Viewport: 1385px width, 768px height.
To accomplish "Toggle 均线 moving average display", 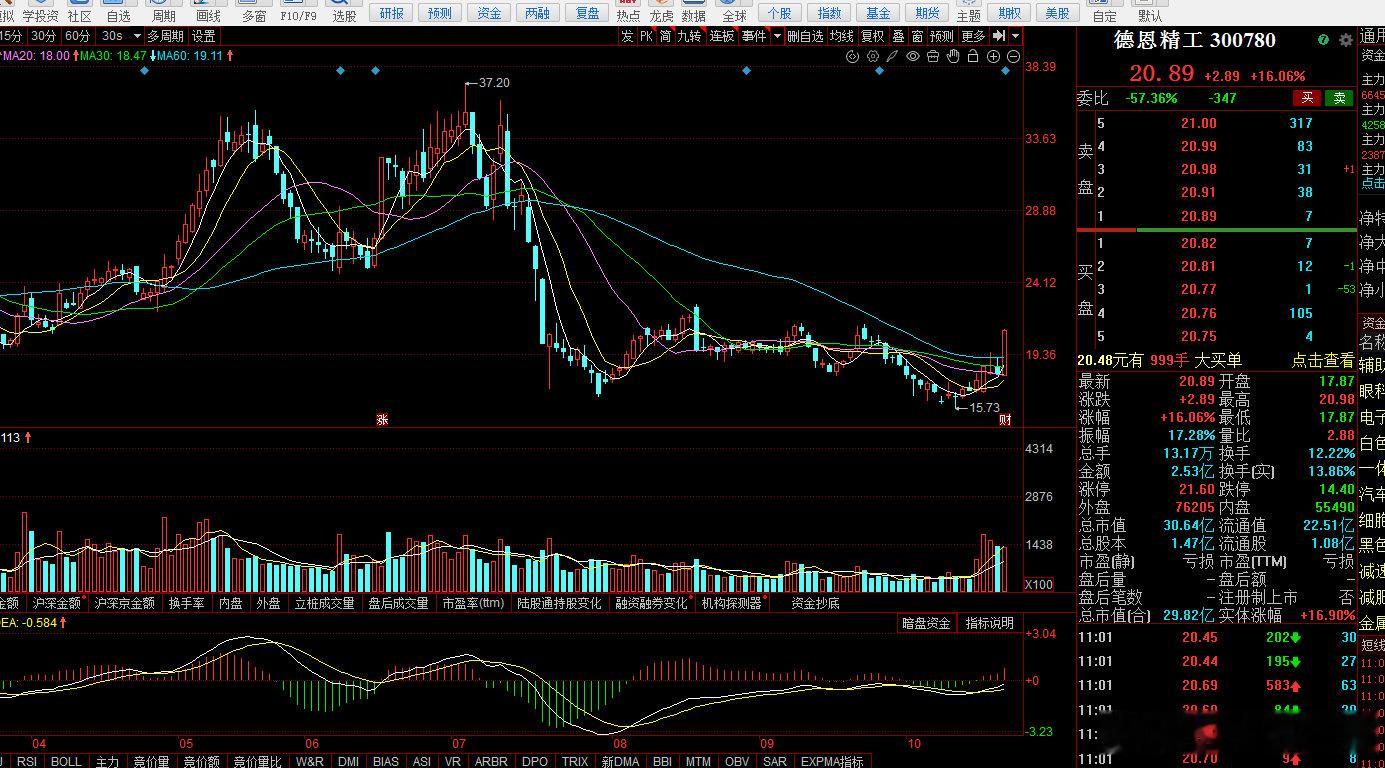I will 842,36.
